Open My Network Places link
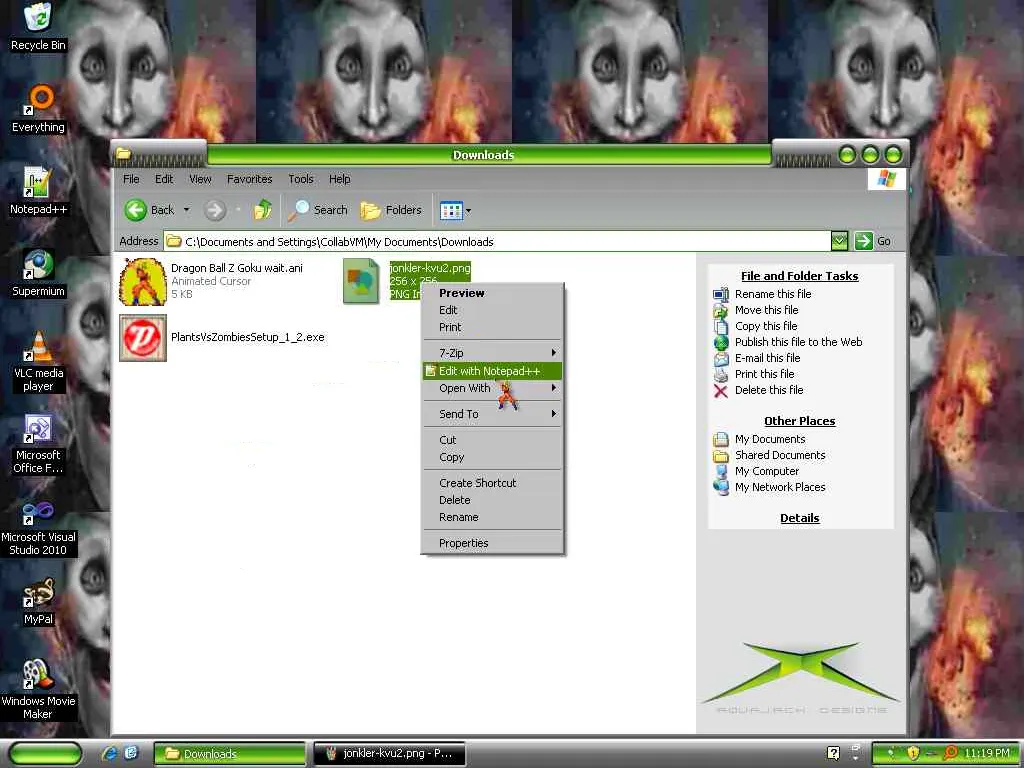 click(x=780, y=487)
